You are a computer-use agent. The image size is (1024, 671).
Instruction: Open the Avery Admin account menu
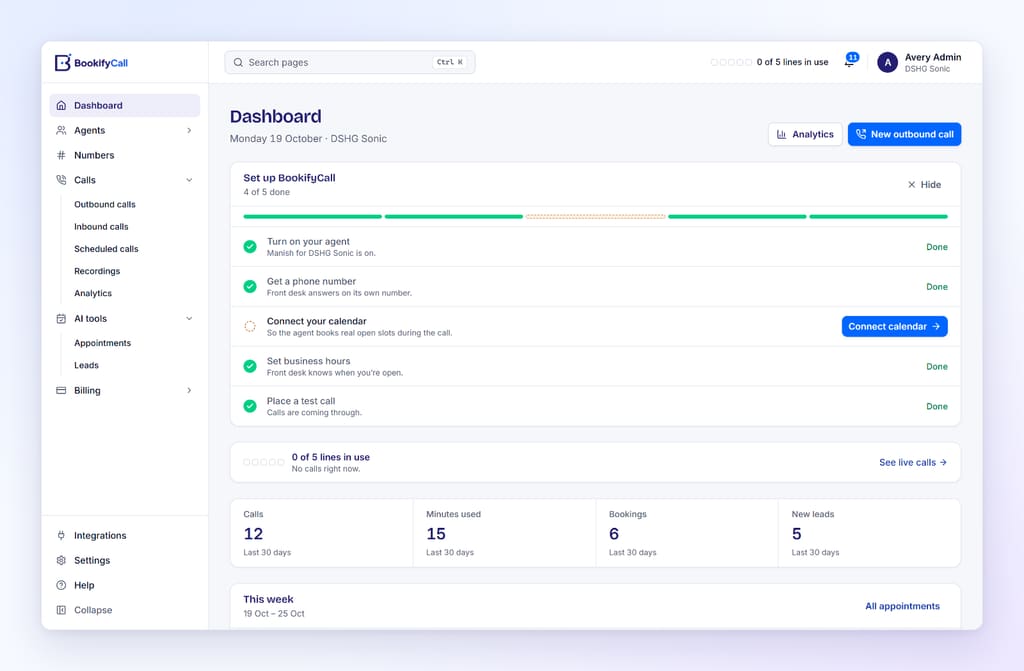pos(920,63)
